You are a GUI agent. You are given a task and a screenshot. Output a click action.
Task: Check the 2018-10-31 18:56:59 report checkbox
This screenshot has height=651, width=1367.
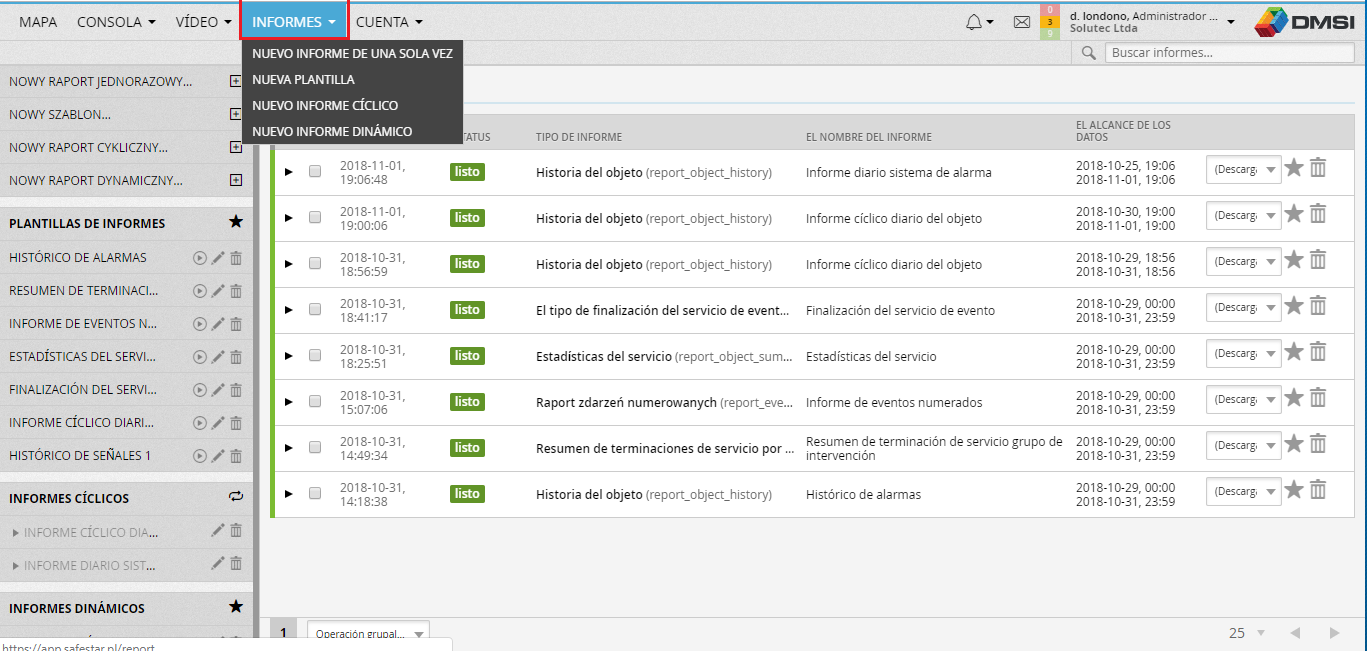[315, 264]
